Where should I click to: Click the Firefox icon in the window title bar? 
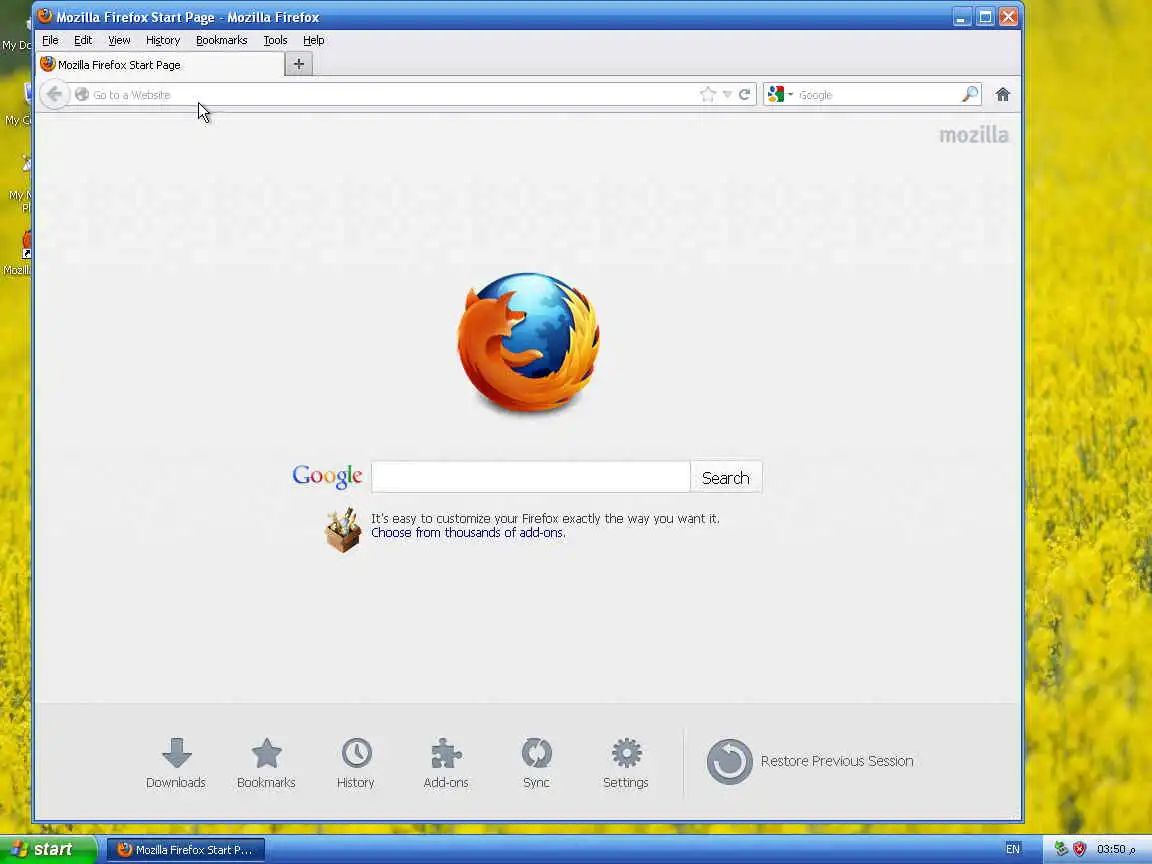tap(45, 16)
